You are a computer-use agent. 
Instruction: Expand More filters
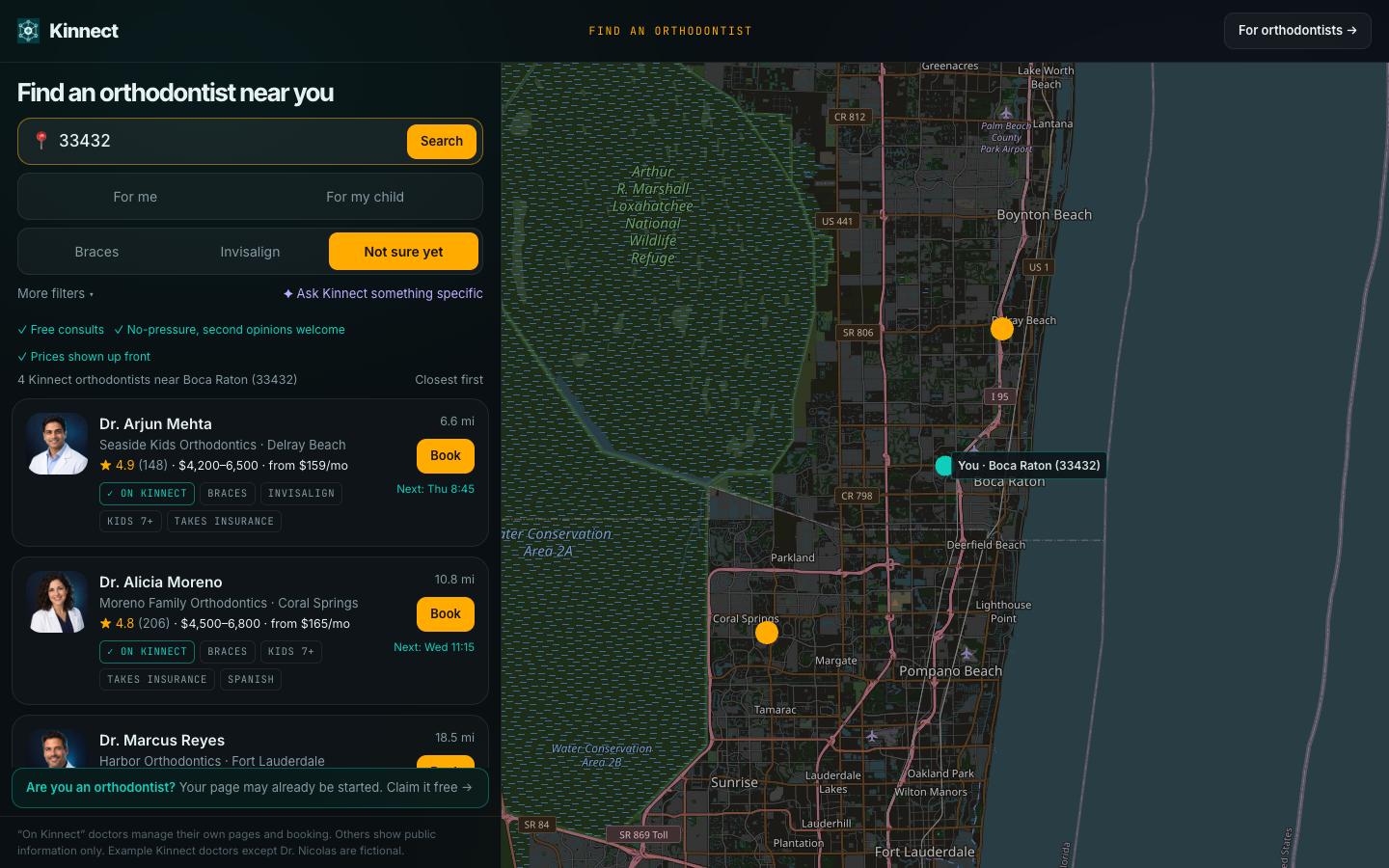(56, 293)
